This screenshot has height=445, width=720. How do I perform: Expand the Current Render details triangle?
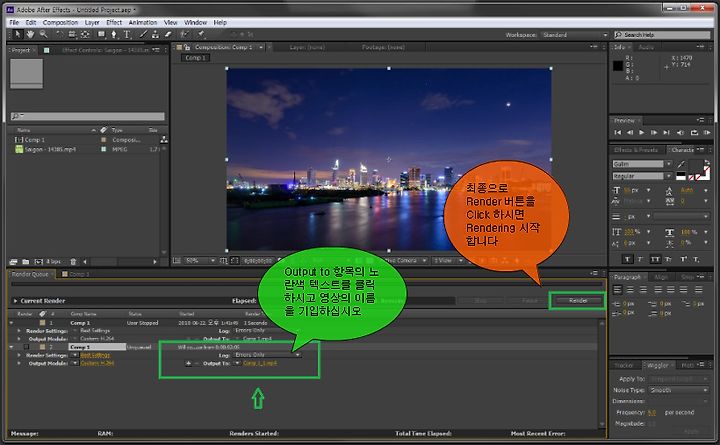click(15, 301)
